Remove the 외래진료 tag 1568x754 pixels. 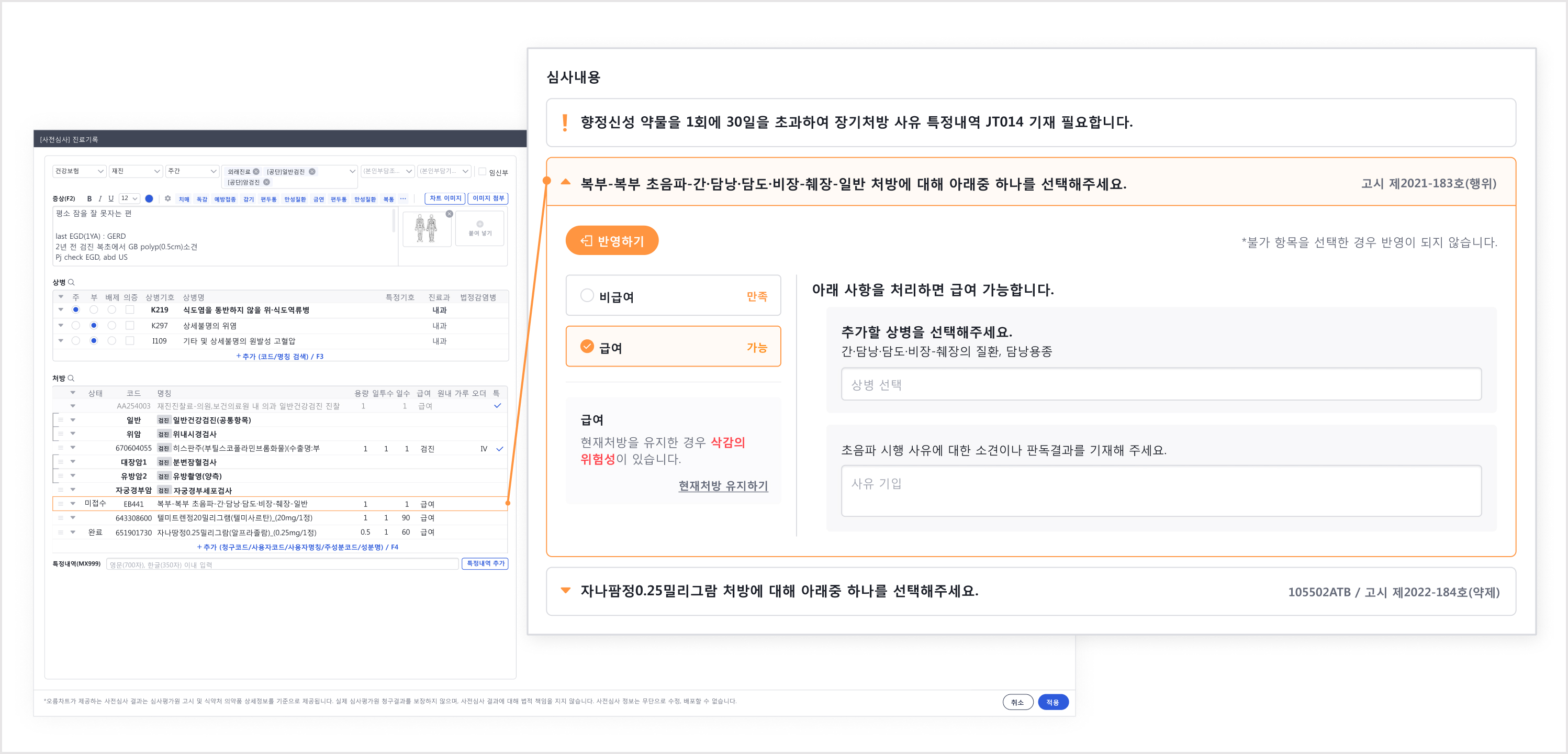point(256,172)
